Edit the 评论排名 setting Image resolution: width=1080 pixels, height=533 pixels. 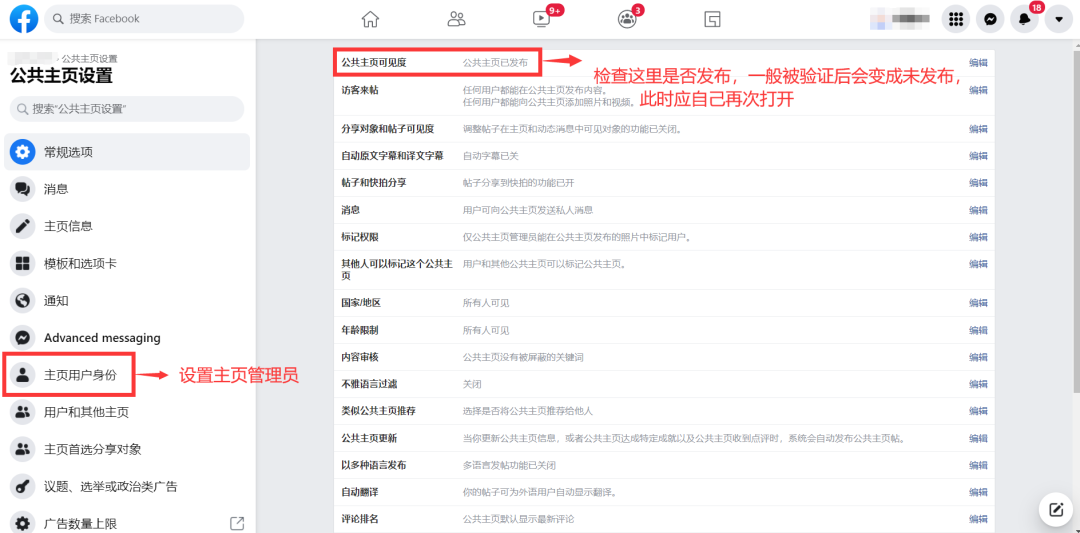click(978, 519)
